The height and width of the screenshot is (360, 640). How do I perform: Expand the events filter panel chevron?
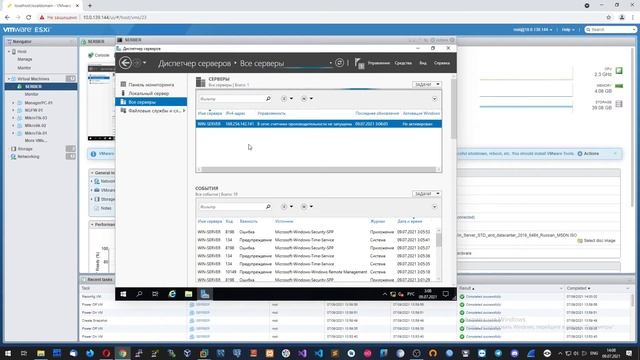(434, 207)
